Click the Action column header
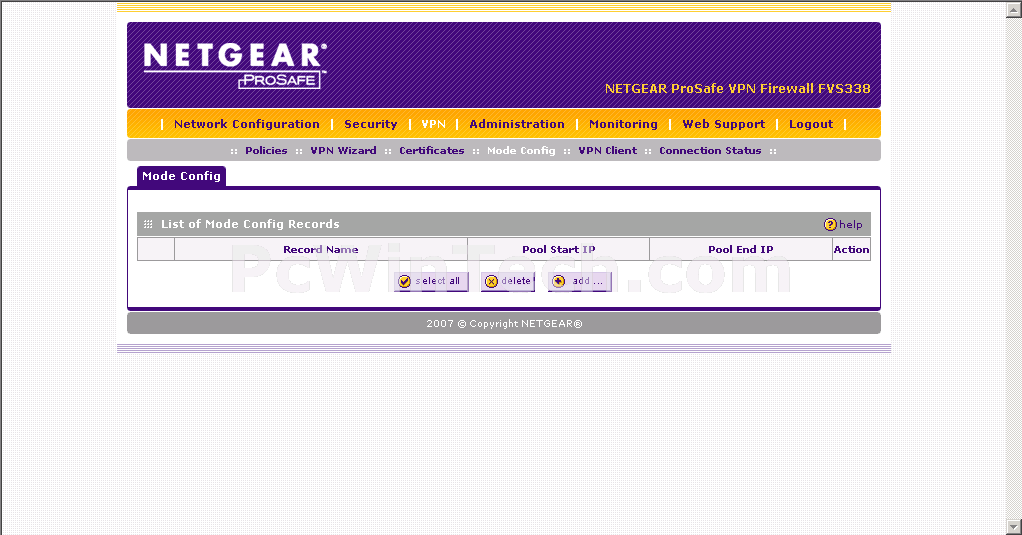The height and width of the screenshot is (535, 1022). (851, 250)
